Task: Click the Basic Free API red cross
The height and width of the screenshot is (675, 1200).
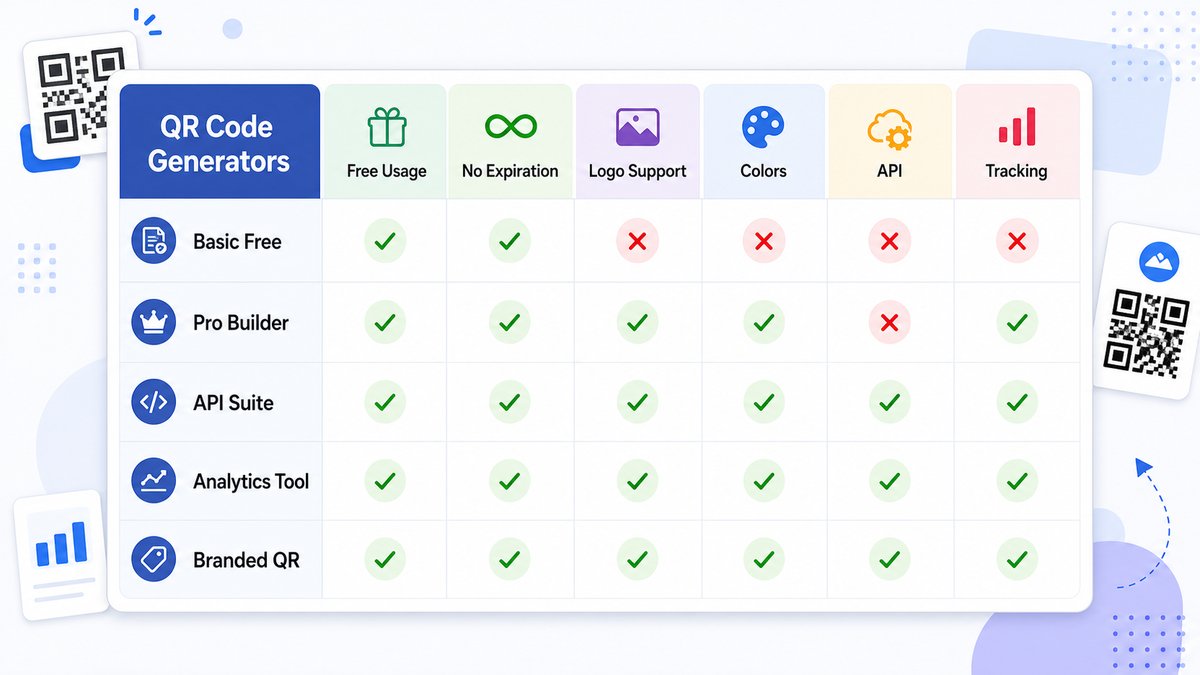Action: pos(889,242)
